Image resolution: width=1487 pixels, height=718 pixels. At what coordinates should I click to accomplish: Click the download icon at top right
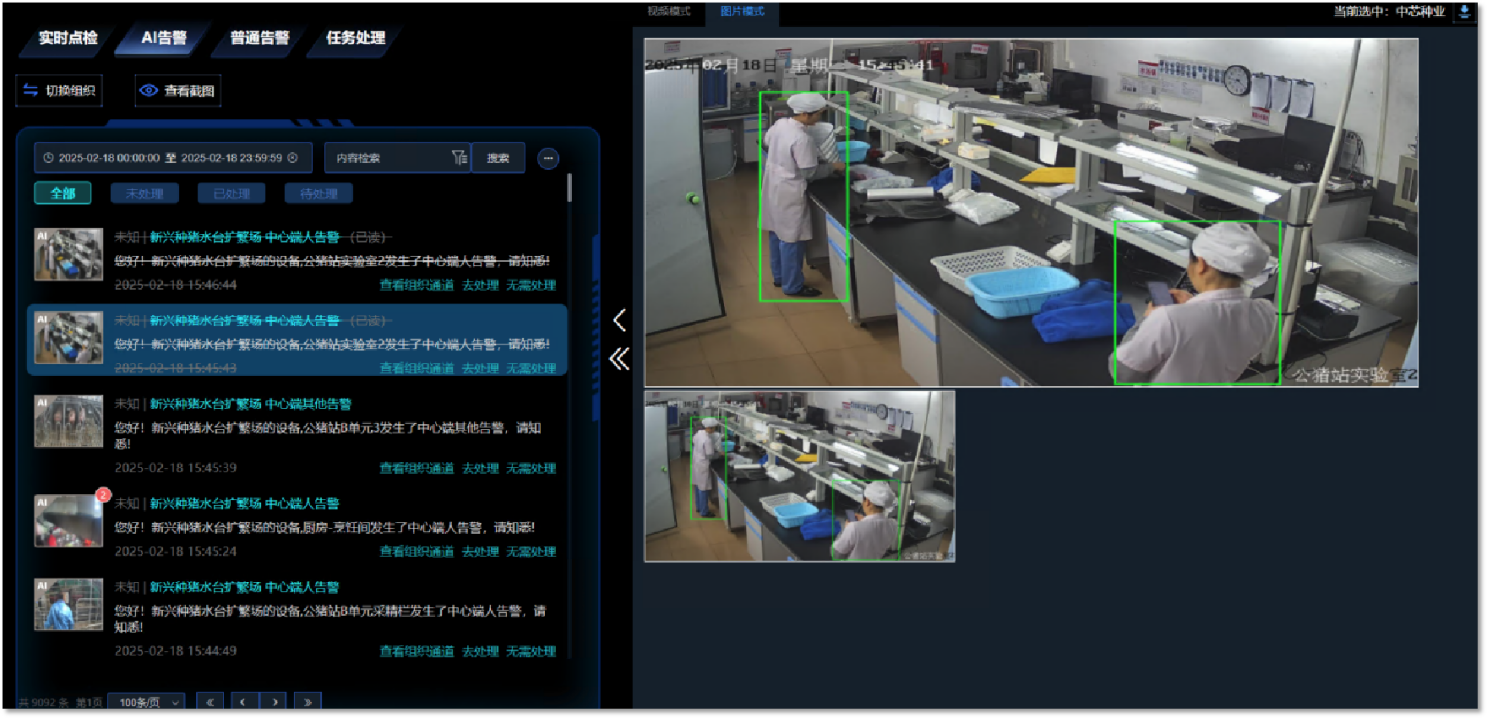point(1465,12)
